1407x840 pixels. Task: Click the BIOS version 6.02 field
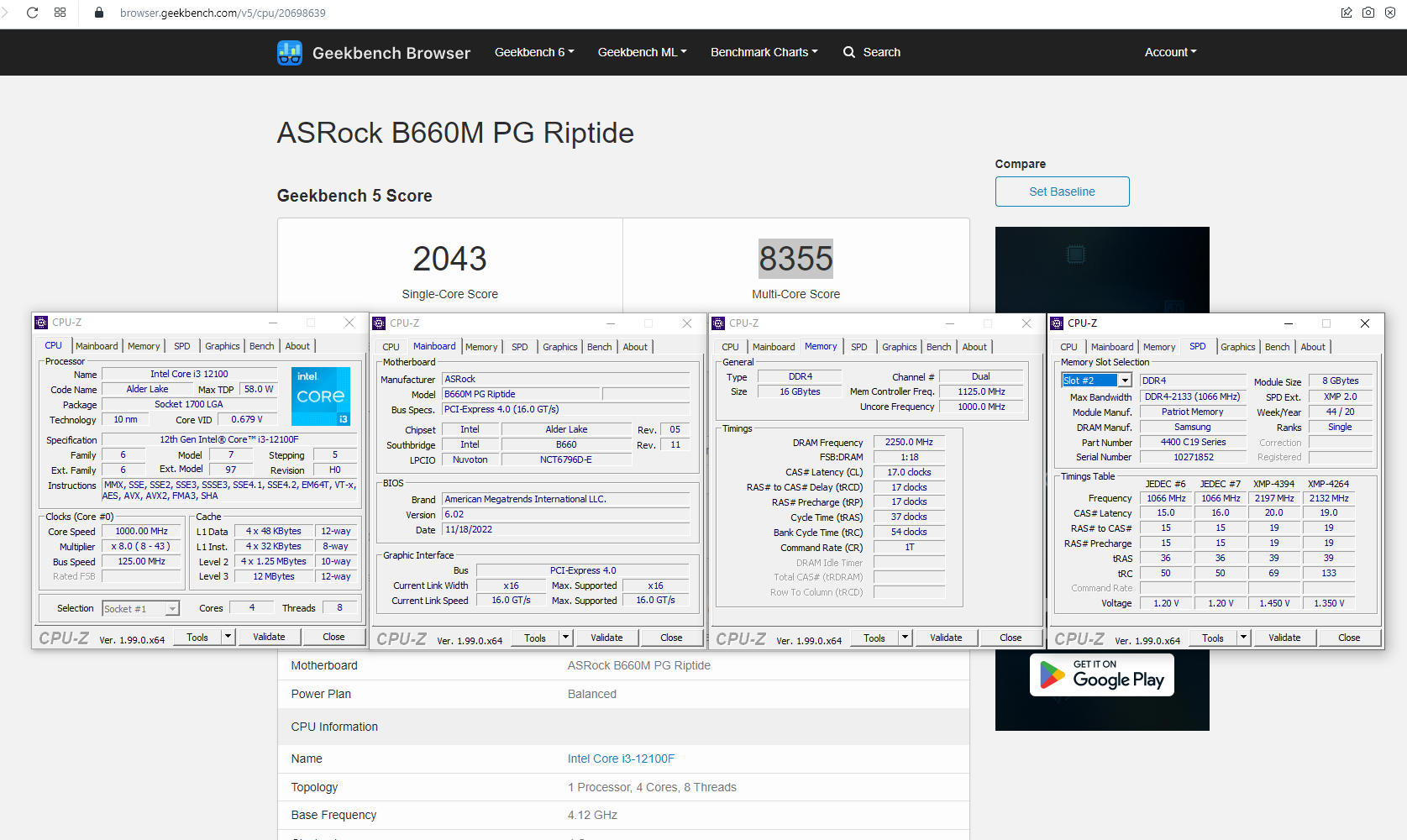tap(566, 514)
